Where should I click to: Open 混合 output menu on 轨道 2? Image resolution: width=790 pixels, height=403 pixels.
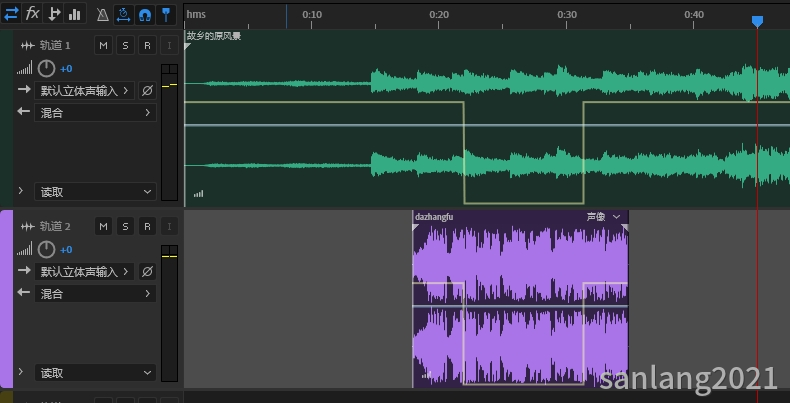(x=95, y=294)
